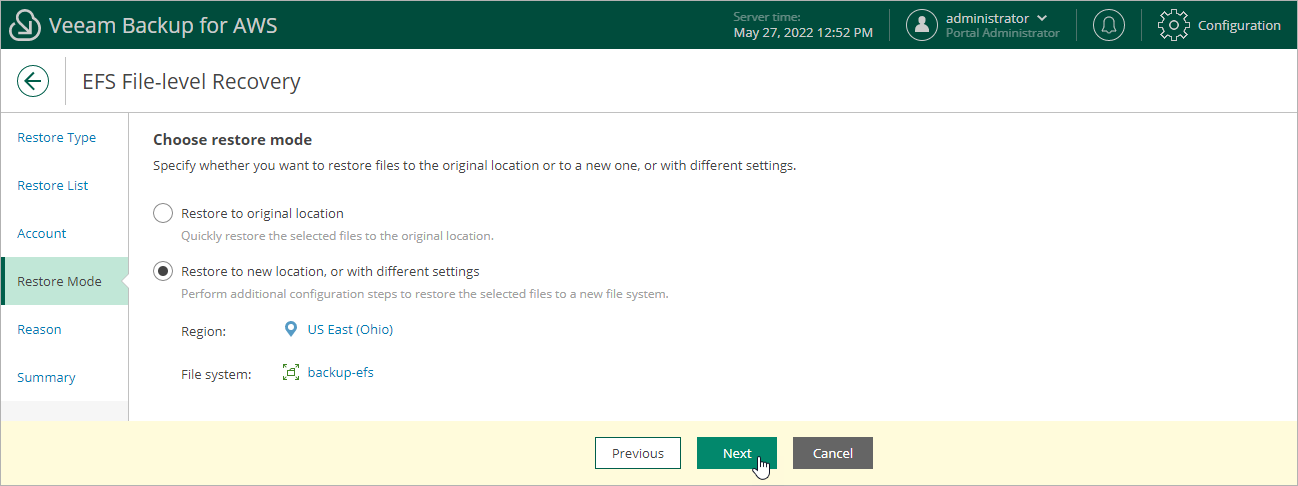Image resolution: width=1298 pixels, height=486 pixels.
Task: Click the Configuration label
Action: pyautogui.click(x=1239, y=25)
